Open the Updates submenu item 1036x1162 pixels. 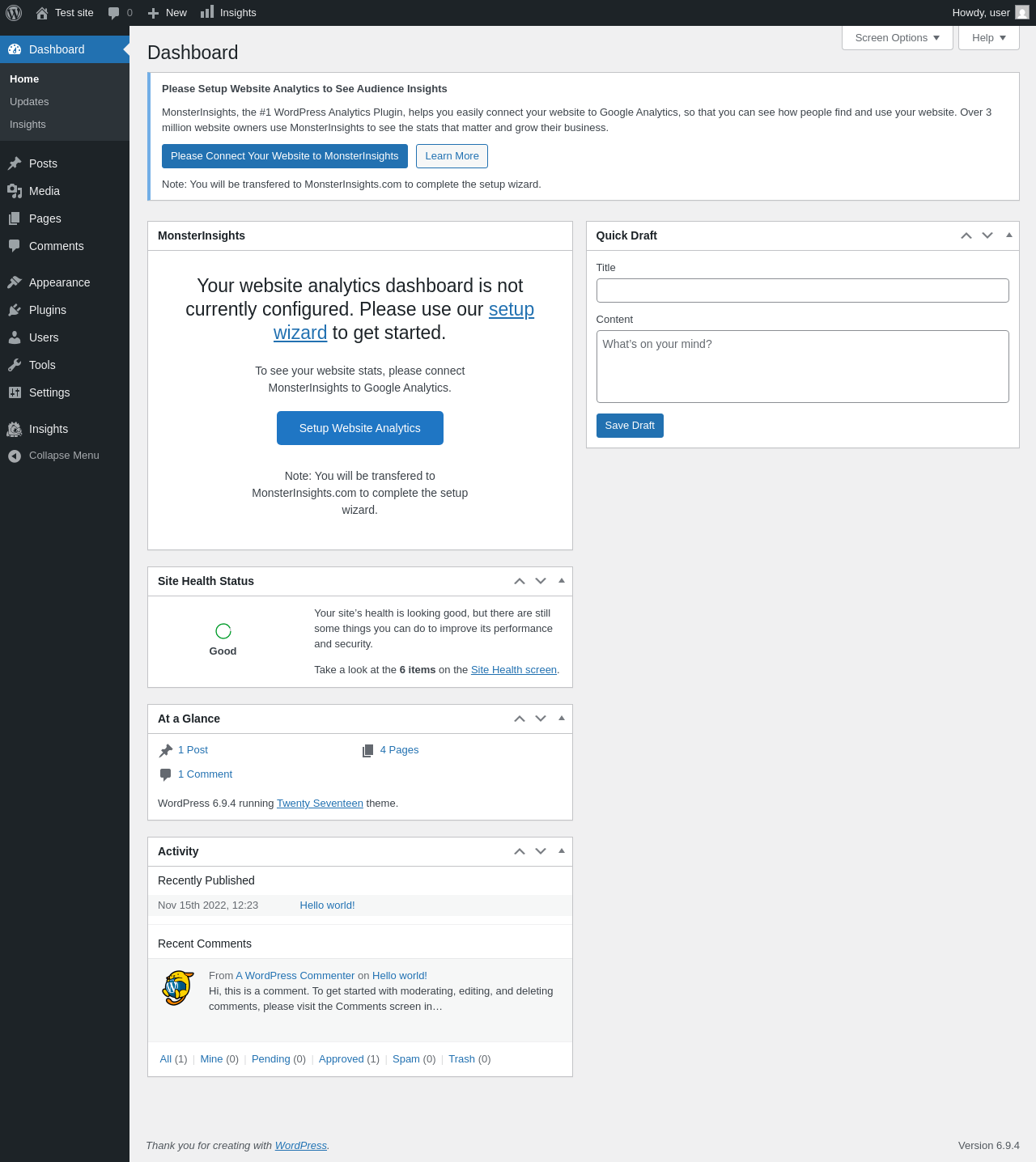pos(29,102)
